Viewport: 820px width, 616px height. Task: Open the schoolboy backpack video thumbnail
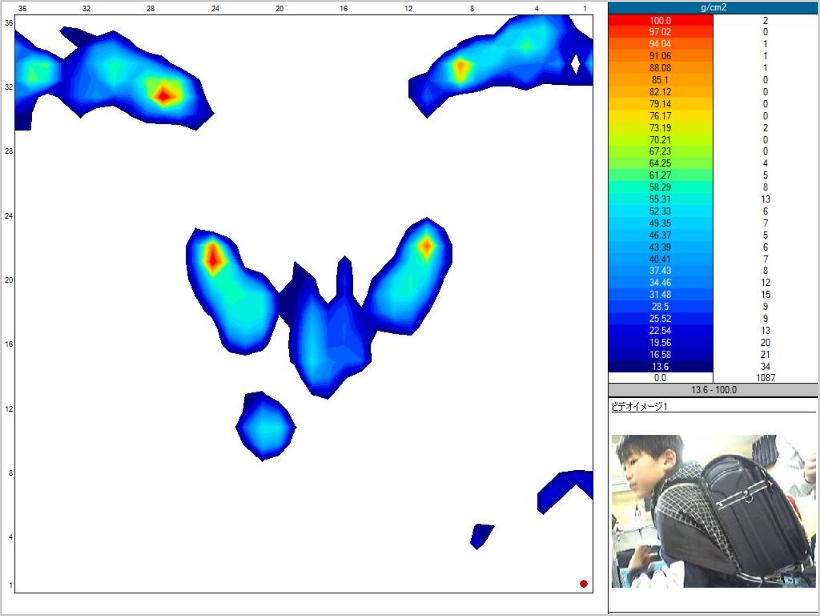[713, 510]
